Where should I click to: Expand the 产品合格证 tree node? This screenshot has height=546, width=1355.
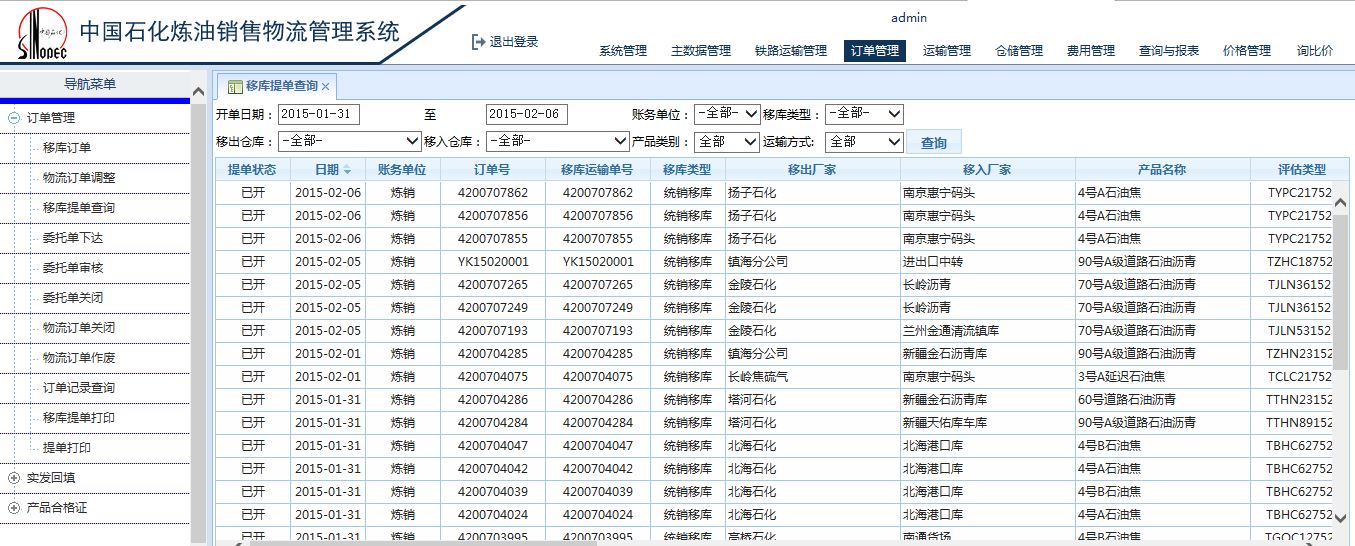(x=14, y=508)
